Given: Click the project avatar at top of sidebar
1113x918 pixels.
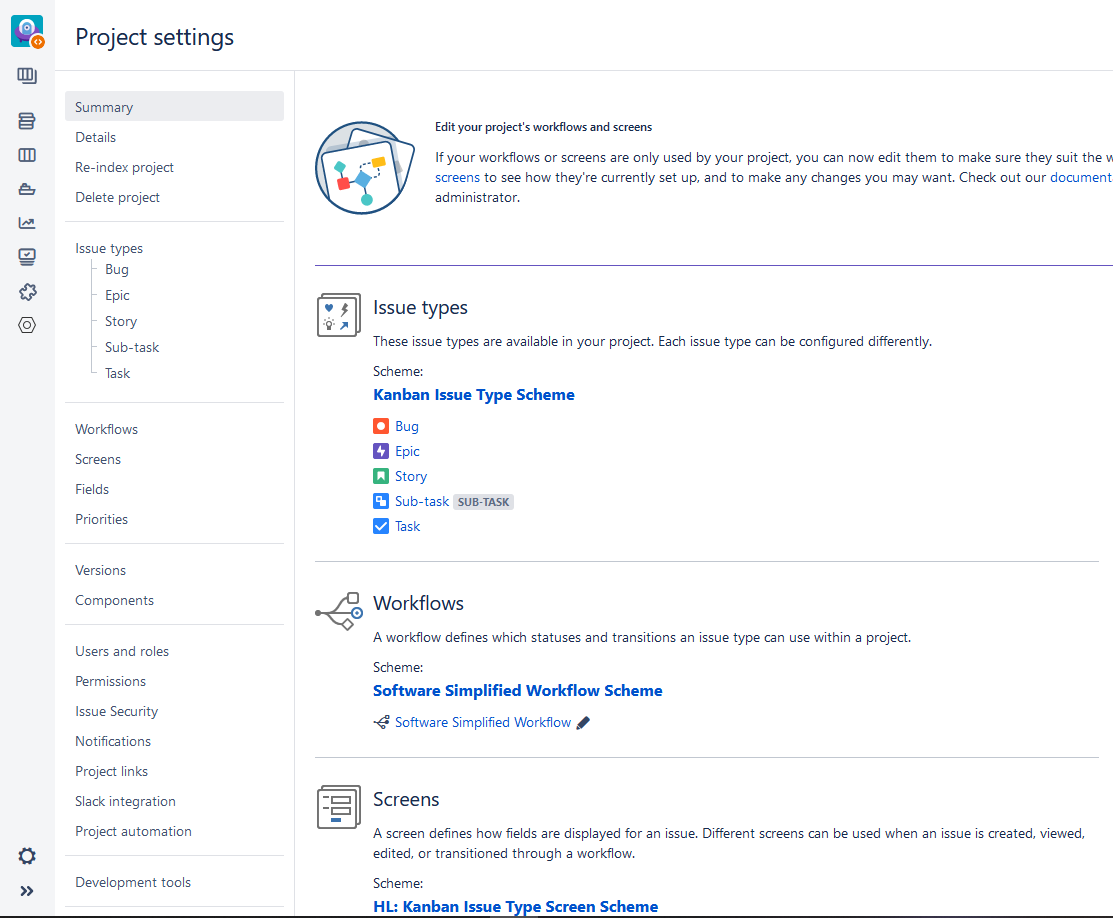Looking at the screenshot, I should (x=27, y=30).
